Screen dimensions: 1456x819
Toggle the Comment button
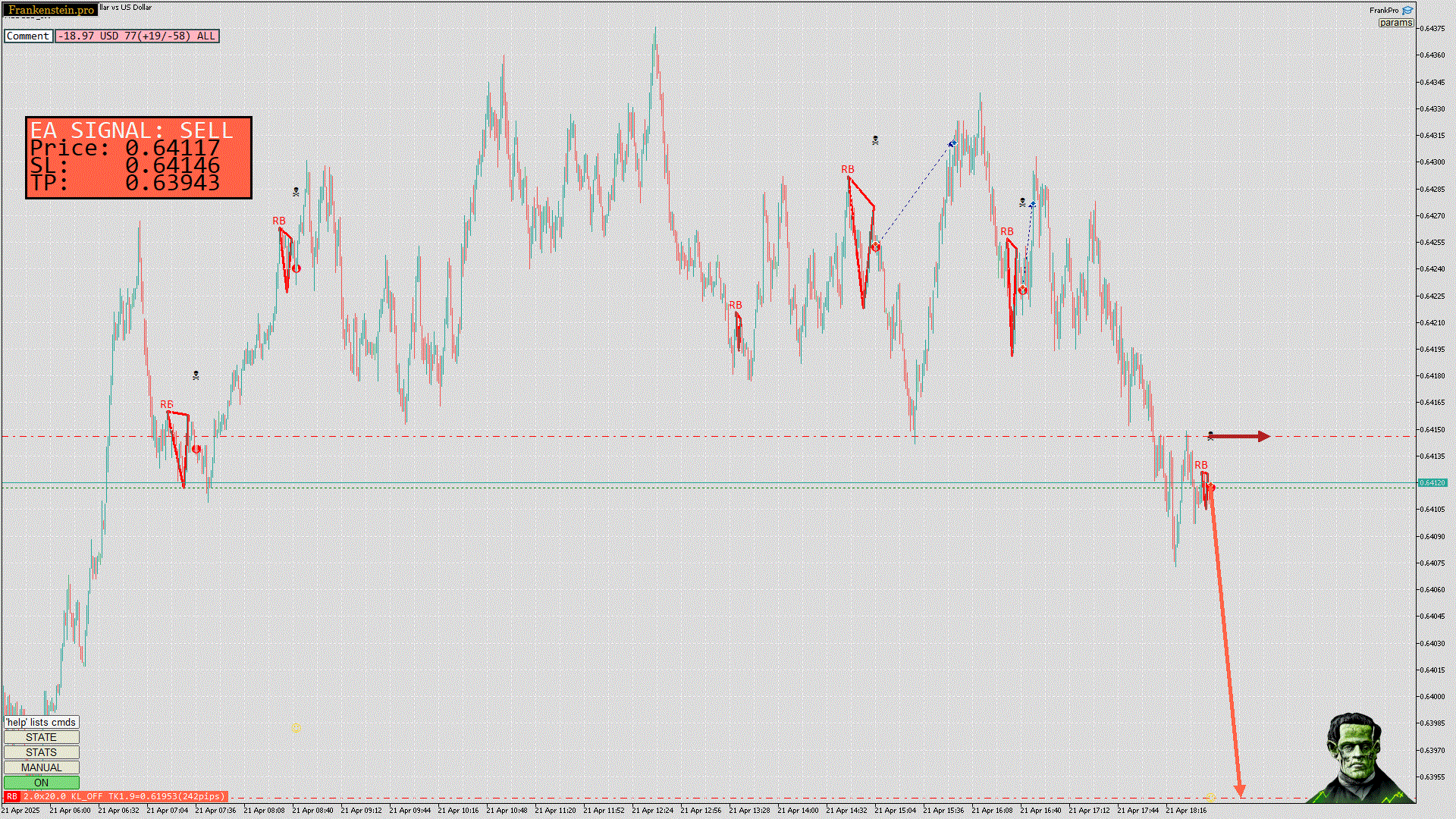pos(28,36)
